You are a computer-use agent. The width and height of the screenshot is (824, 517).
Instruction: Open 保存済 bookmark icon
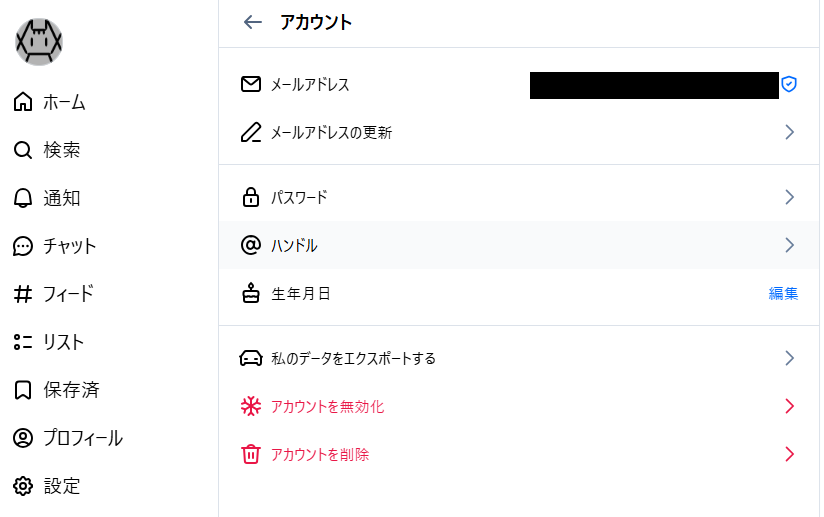(x=23, y=390)
